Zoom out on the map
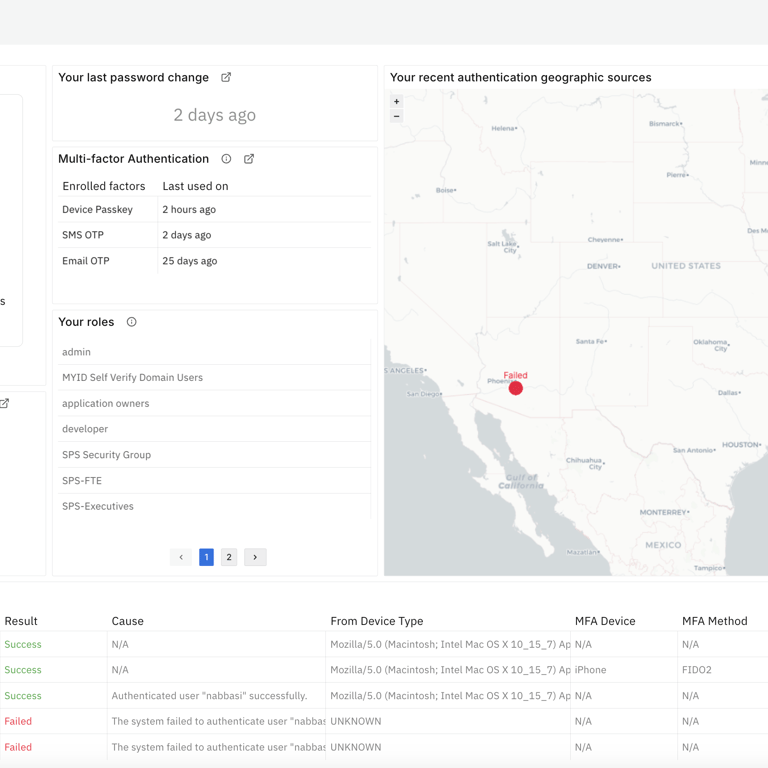 point(397,116)
